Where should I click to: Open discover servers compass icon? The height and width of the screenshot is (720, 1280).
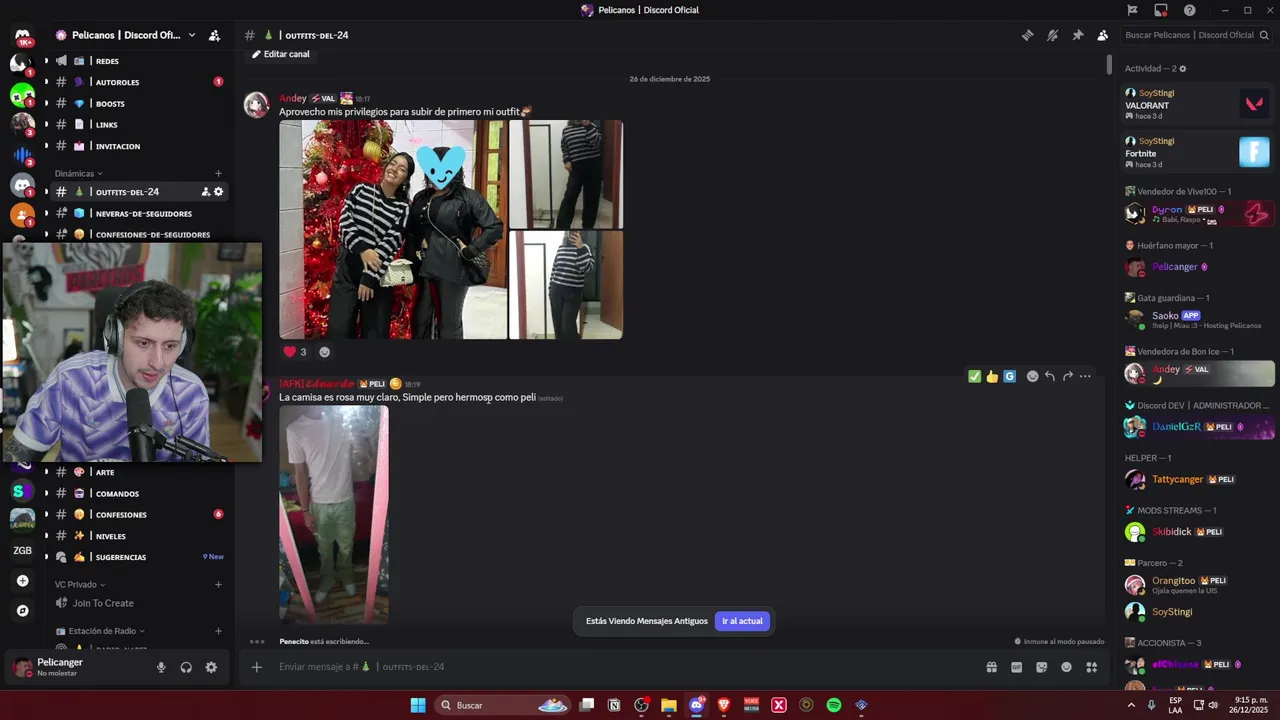click(22, 610)
